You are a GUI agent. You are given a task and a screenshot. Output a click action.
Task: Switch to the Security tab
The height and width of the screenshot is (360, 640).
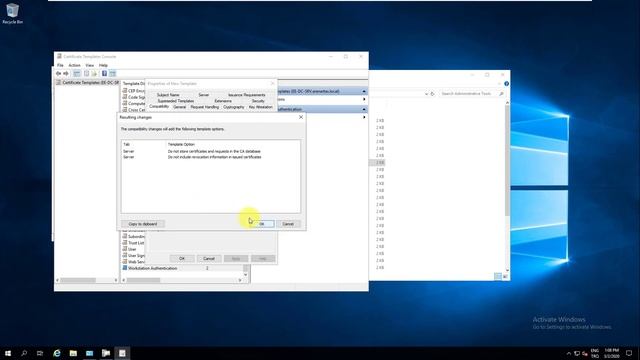[258, 101]
